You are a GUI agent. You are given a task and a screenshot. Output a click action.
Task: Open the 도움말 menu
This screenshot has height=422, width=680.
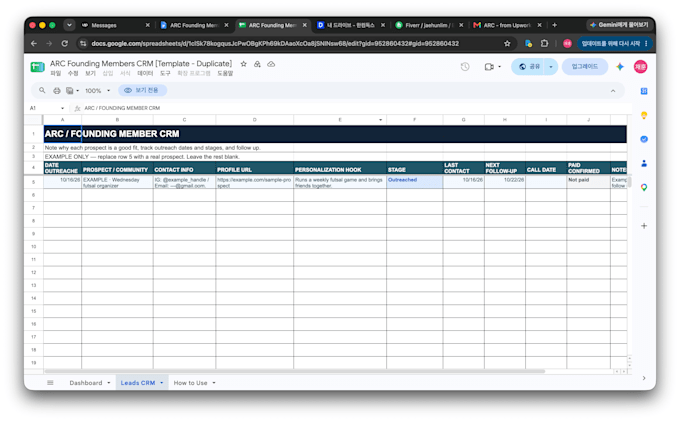[225, 73]
